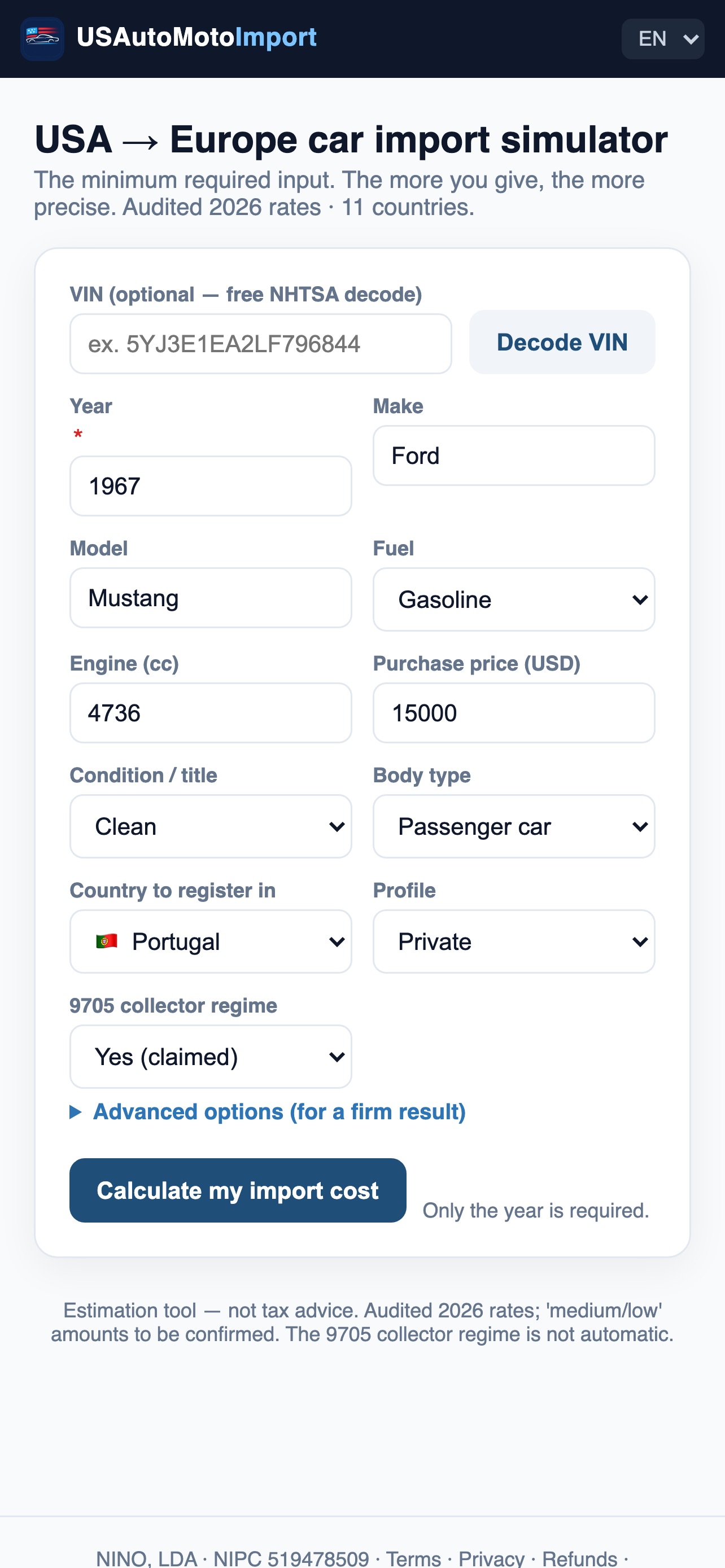Click the '9705 collector regime' label
Image resolution: width=725 pixels, height=1568 pixels.
click(173, 1006)
